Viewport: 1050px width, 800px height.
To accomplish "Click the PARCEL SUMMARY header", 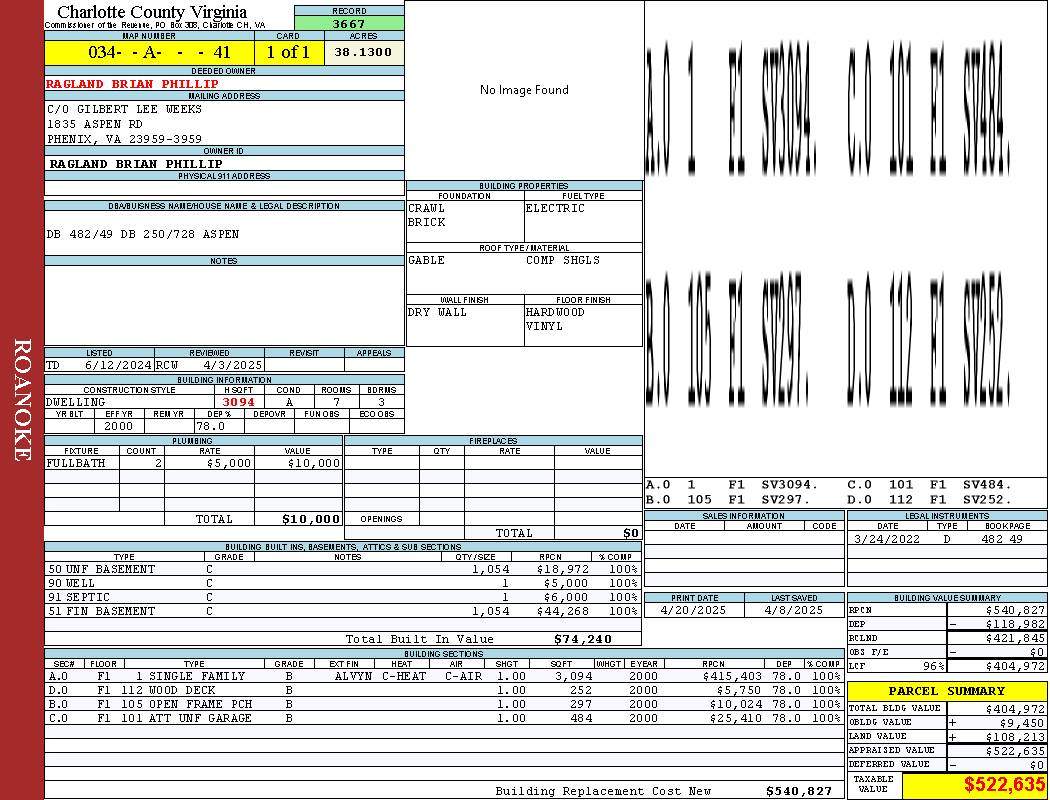I will [946, 691].
